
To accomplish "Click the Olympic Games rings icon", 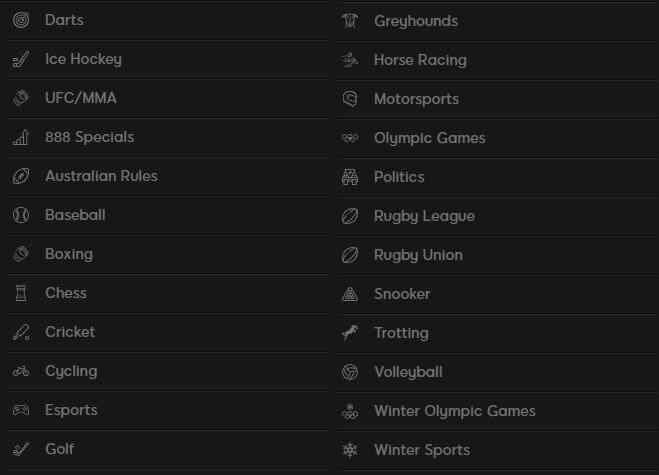I will (350, 138).
